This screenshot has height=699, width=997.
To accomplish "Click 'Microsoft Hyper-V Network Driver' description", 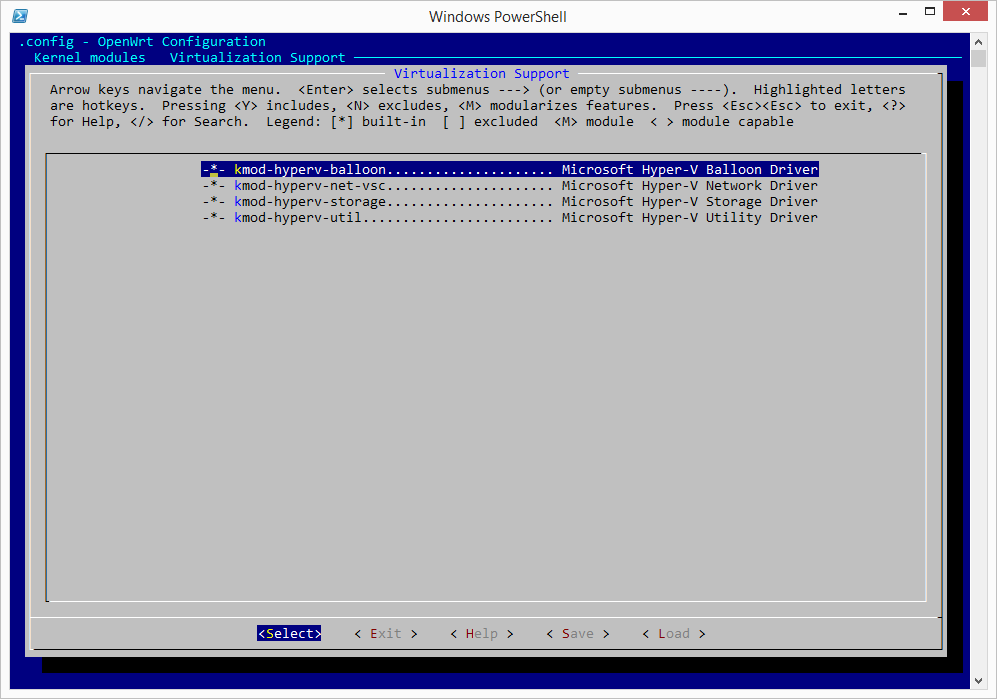I will 690,186.
